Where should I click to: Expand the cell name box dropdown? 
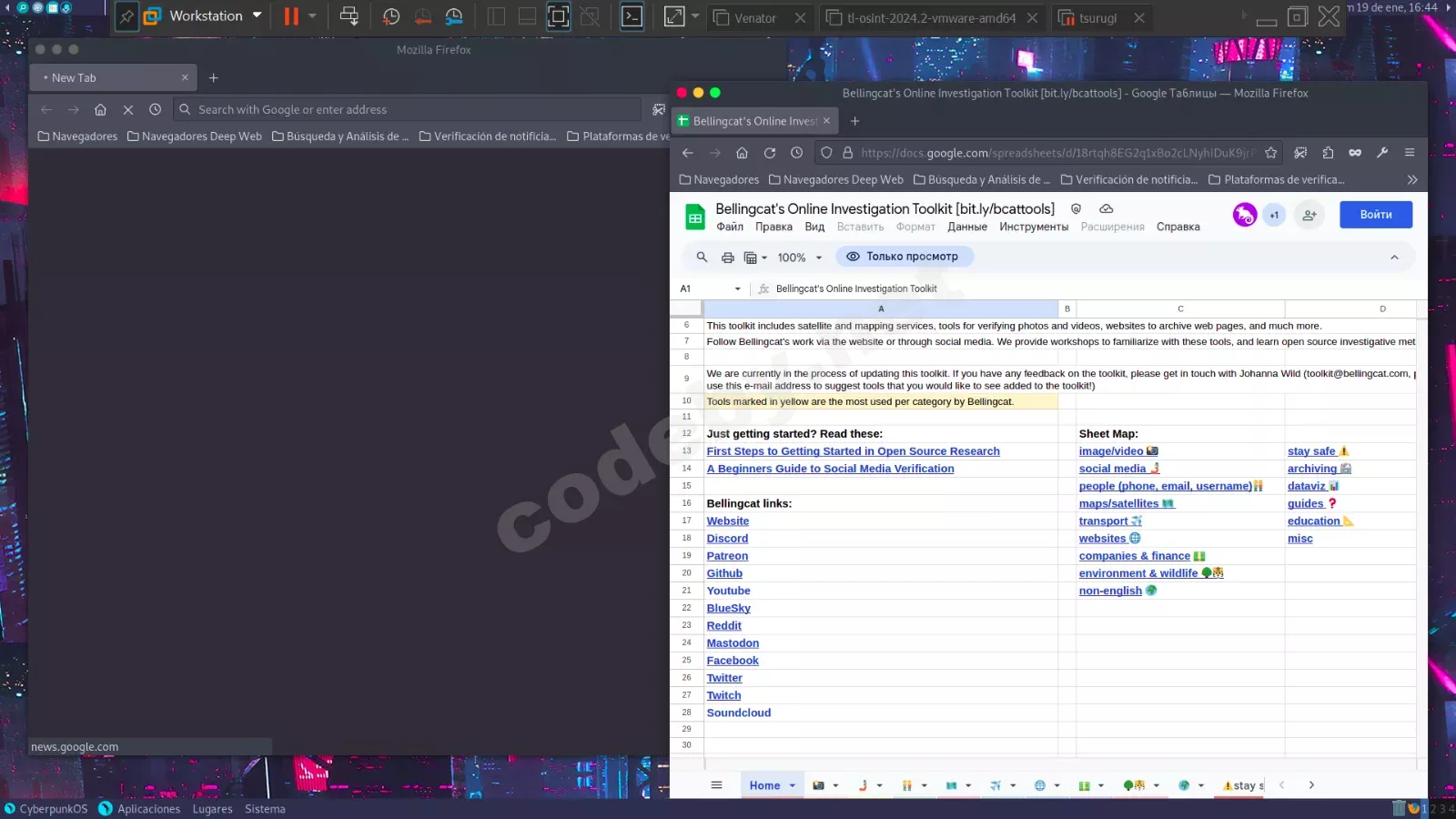737,288
